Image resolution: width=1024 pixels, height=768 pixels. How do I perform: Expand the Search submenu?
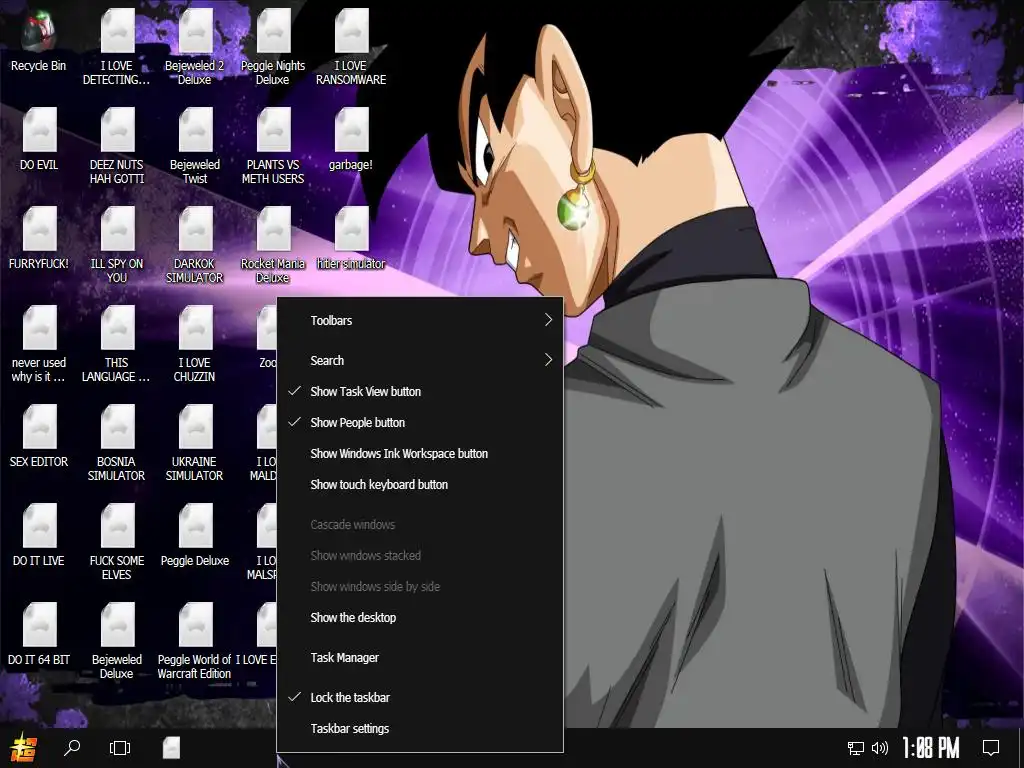tap(419, 360)
